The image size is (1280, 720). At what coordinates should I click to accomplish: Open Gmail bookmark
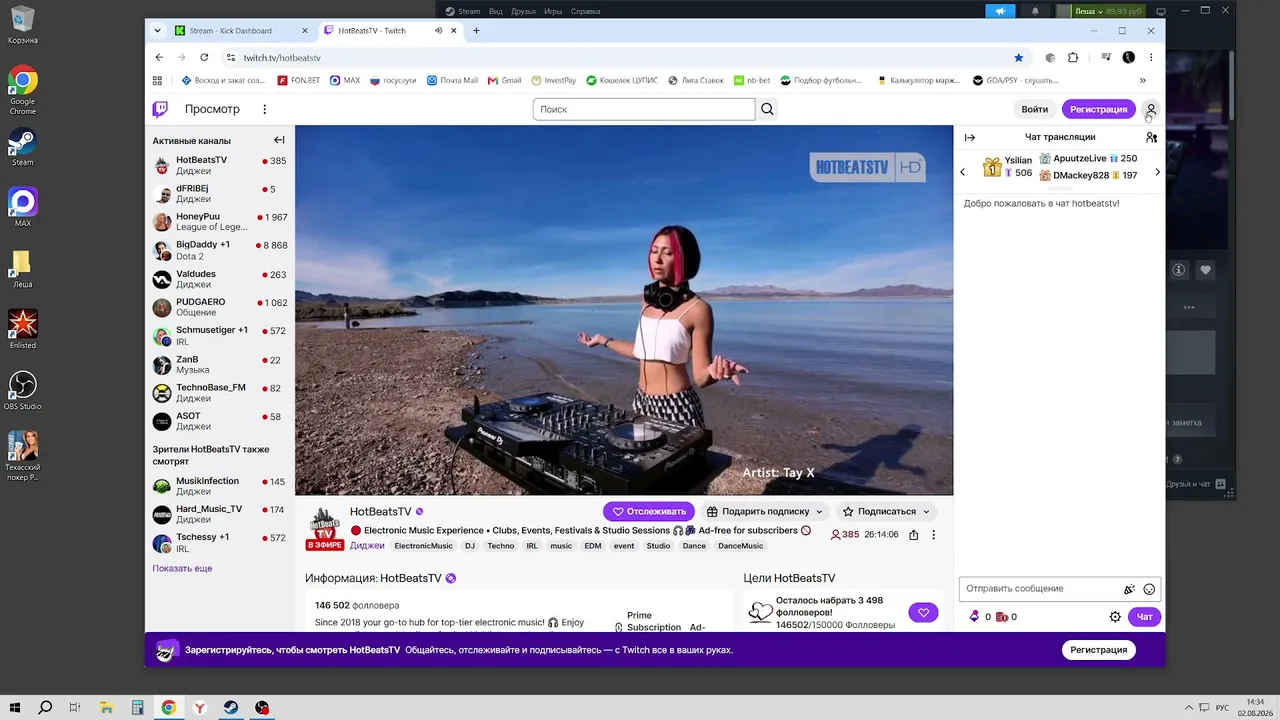coord(504,80)
